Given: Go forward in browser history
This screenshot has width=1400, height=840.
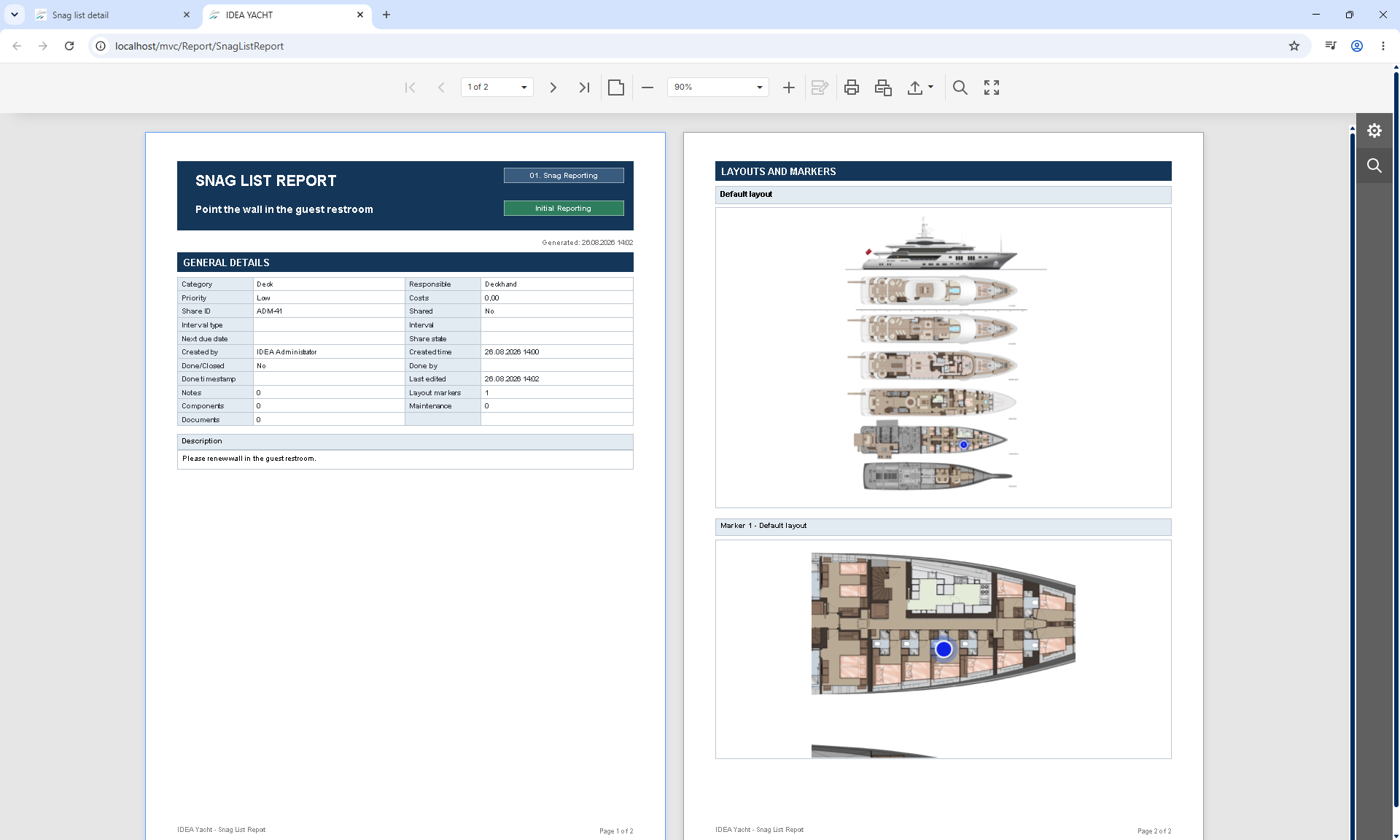Looking at the screenshot, I should point(43,46).
